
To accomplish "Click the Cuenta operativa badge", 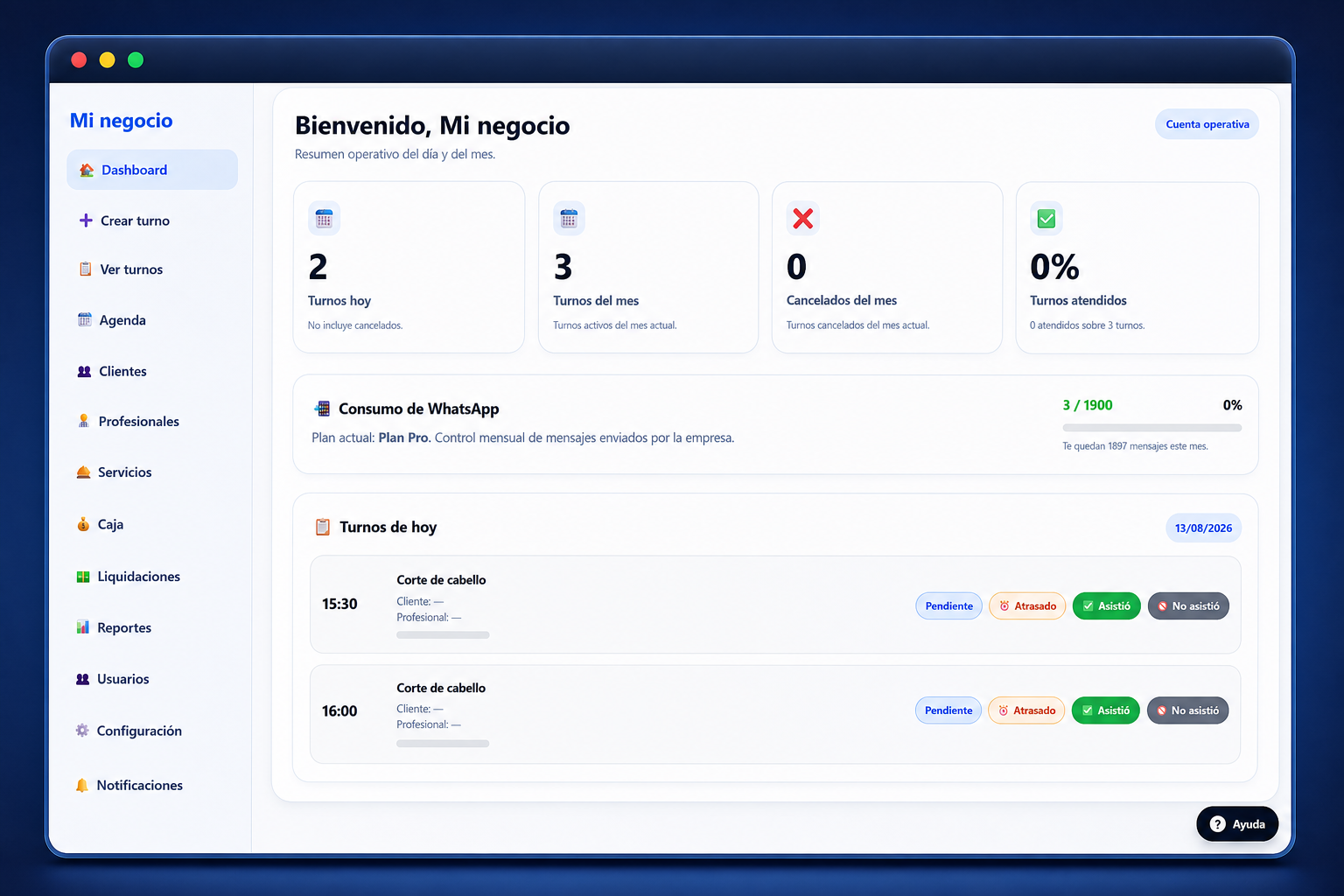I will pyautogui.click(x=1207, y=124).
